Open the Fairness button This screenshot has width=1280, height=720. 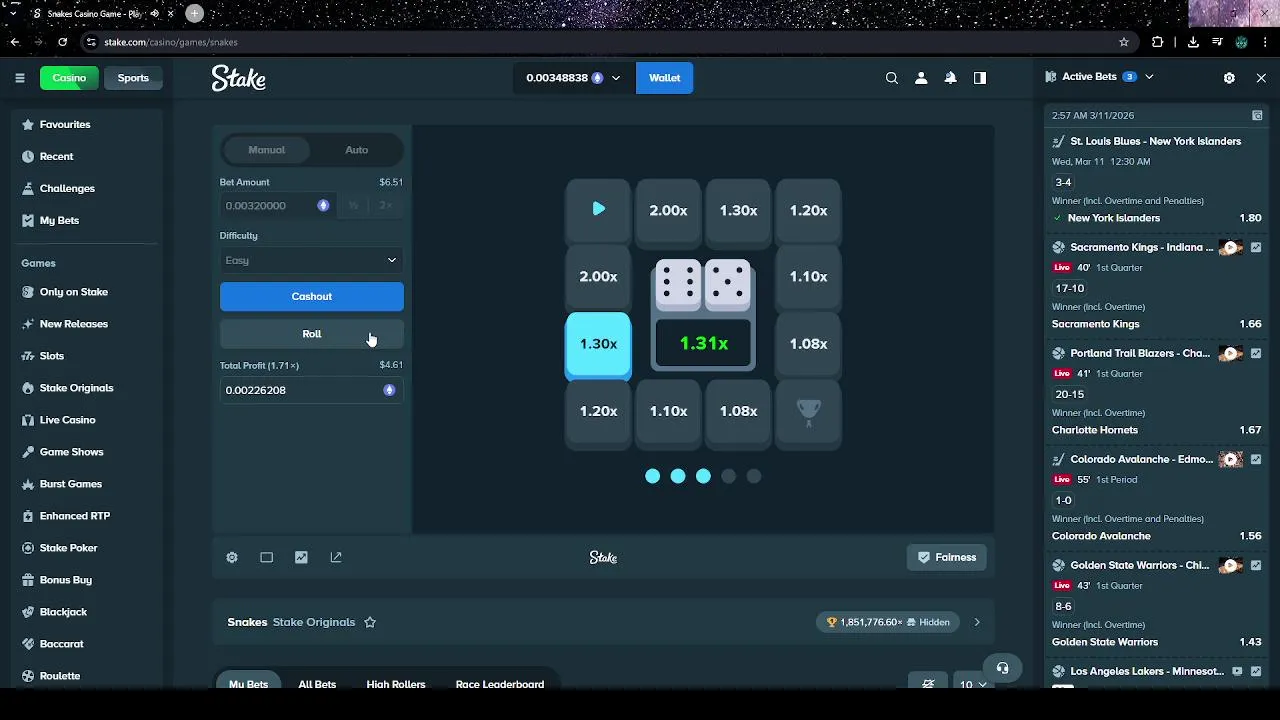click(947, 557)
